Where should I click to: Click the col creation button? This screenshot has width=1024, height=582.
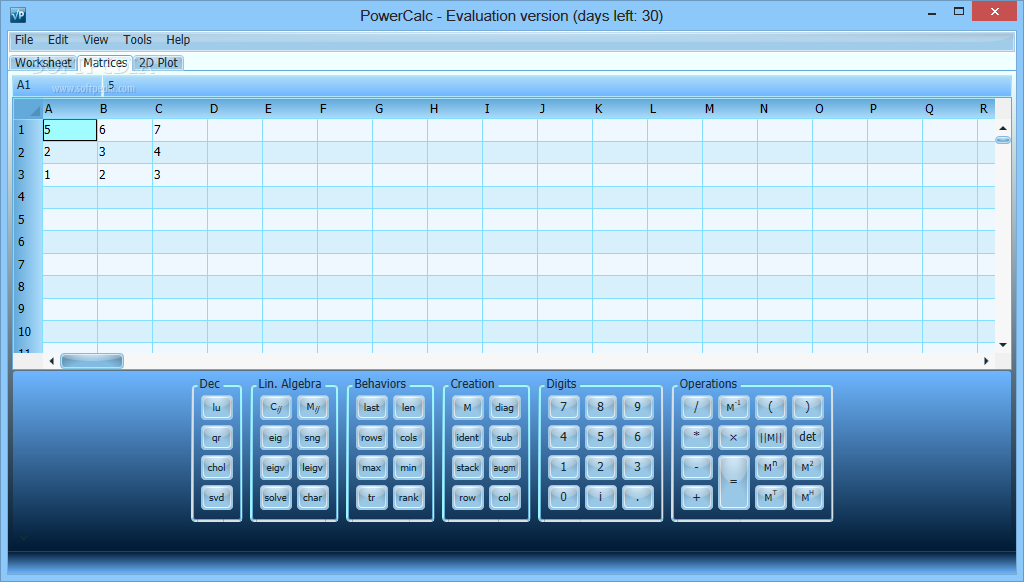[x=505, y=498]
